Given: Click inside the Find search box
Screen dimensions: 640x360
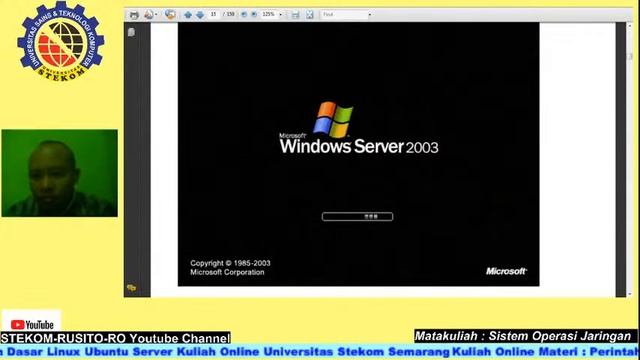Looking at the screenshot, I should 344,14.
